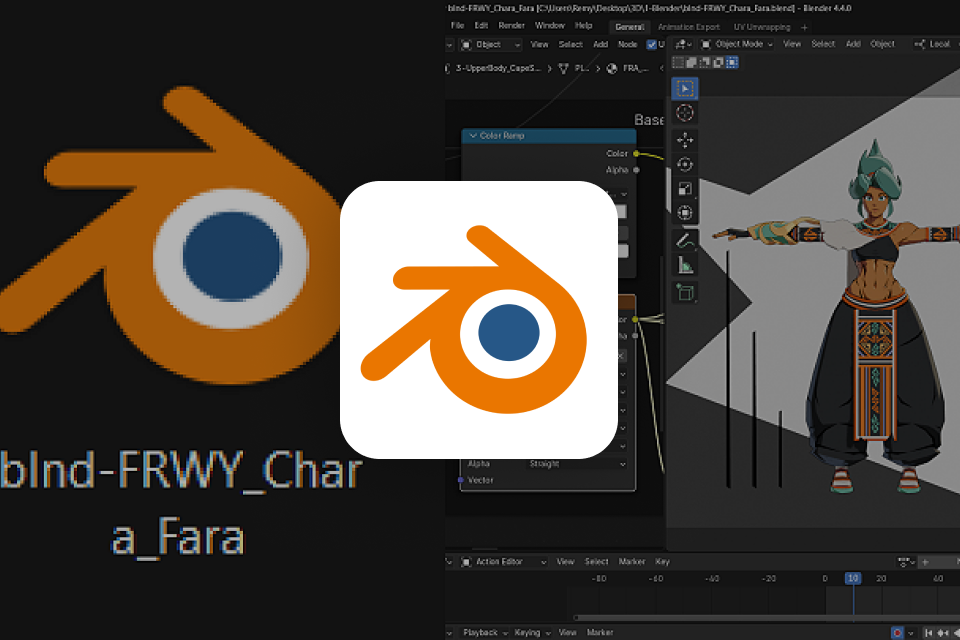Click the Color output socket of Color Ramp
The width and height of the screenshot is (960, 640).
coord(636,154)
